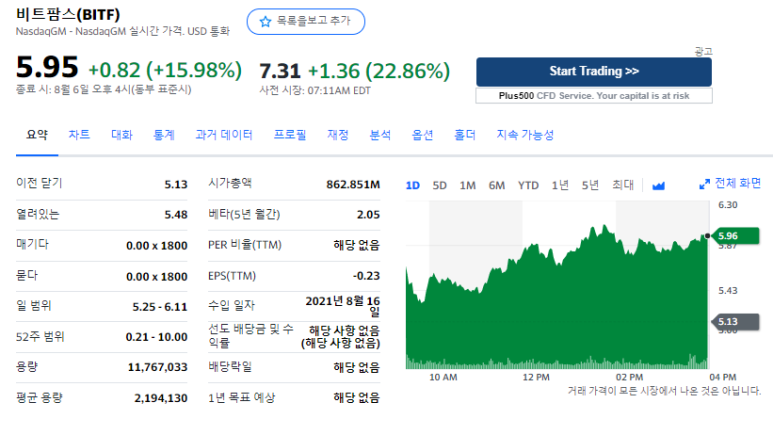Image resolution: width=773 pixels, height=435 pixels.
Task: Click the 5.95 closing price
Action: click(x=47, y=68)
